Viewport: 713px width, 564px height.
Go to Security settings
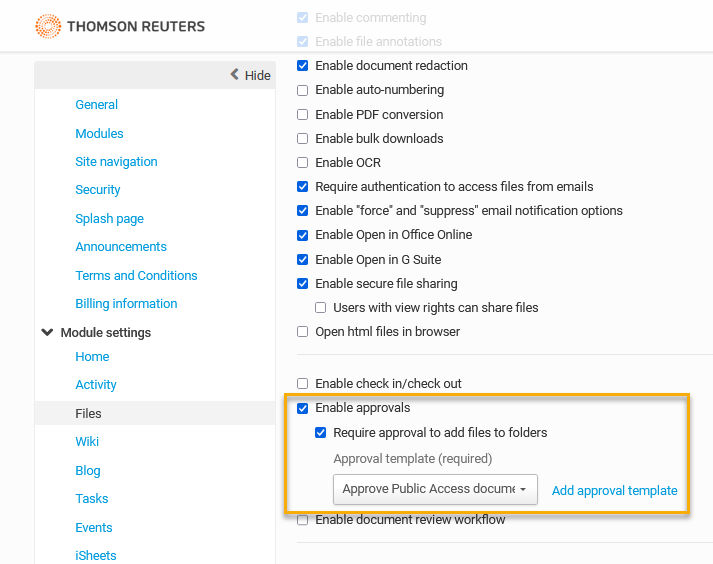(x=98, y=190)
